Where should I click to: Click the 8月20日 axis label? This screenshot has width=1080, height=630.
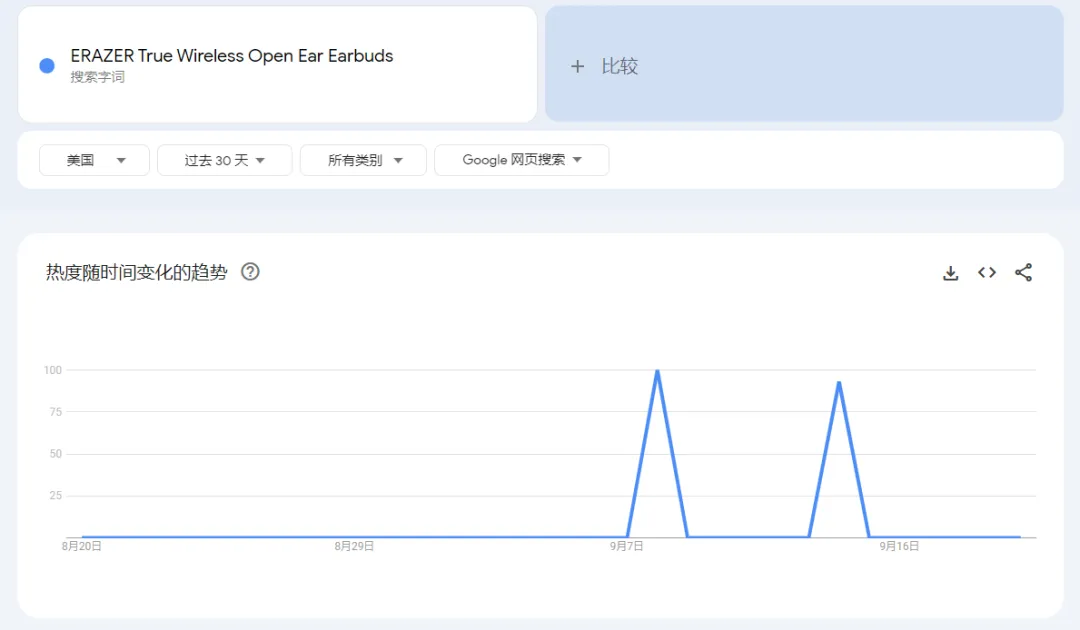(81, 546)
